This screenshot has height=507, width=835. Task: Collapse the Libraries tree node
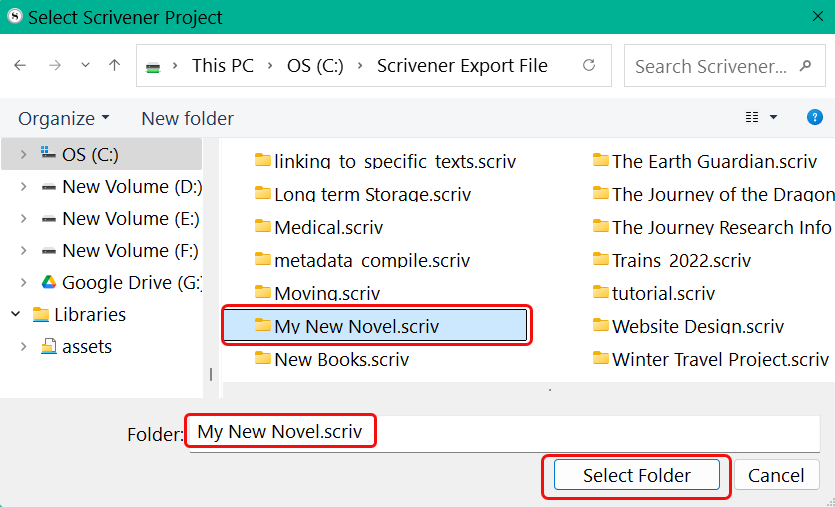(15, 314)
